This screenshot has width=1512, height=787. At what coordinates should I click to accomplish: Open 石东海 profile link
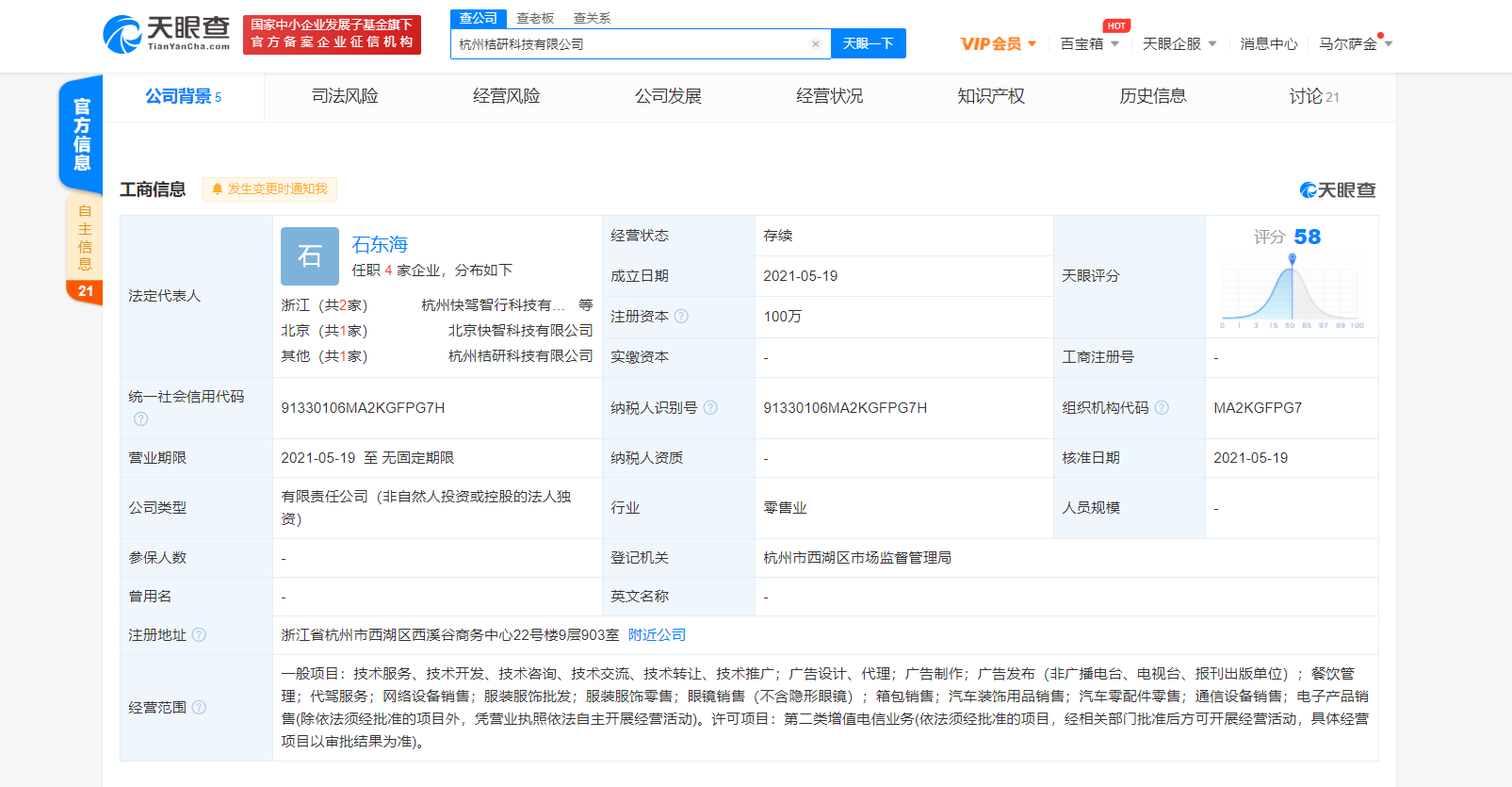(x=380, y=244)
